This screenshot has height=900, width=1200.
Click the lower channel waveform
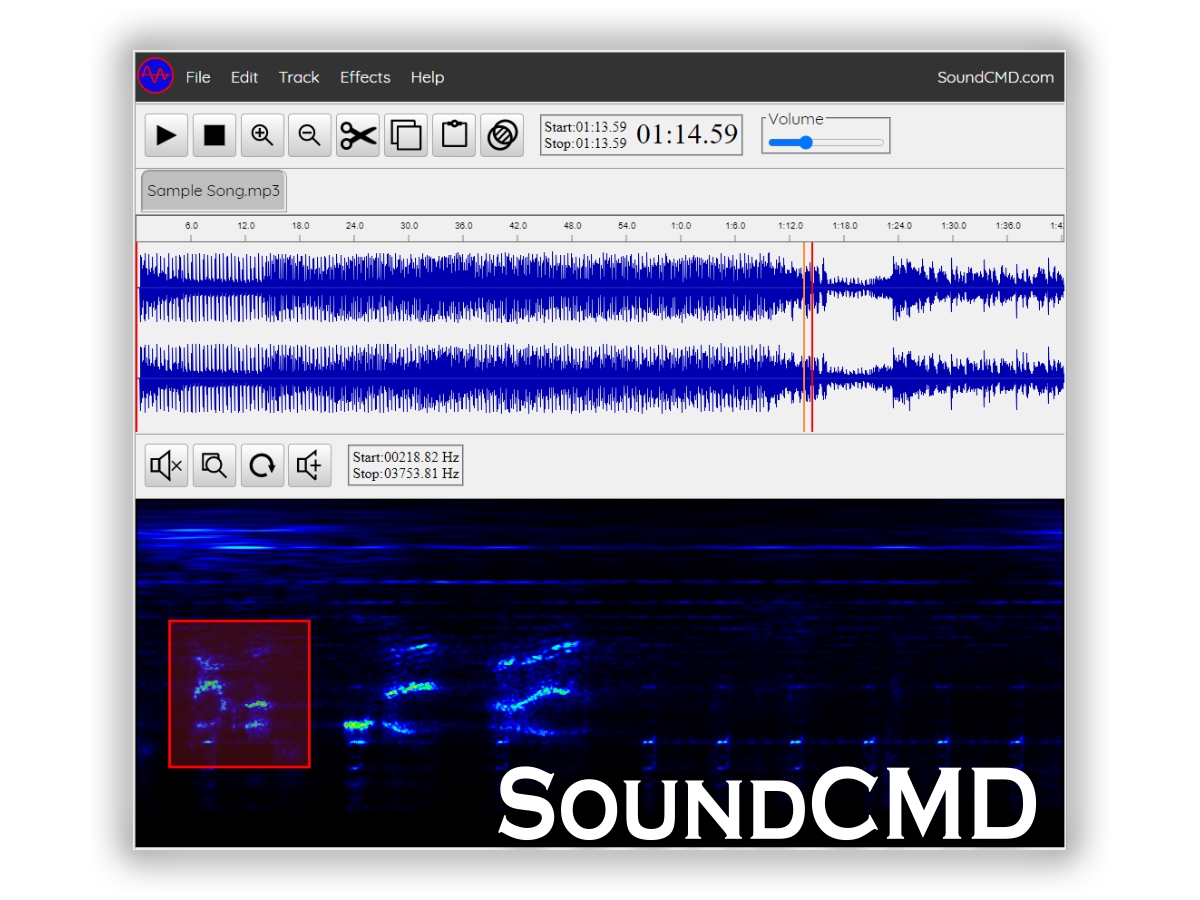(x=601, y=379)
